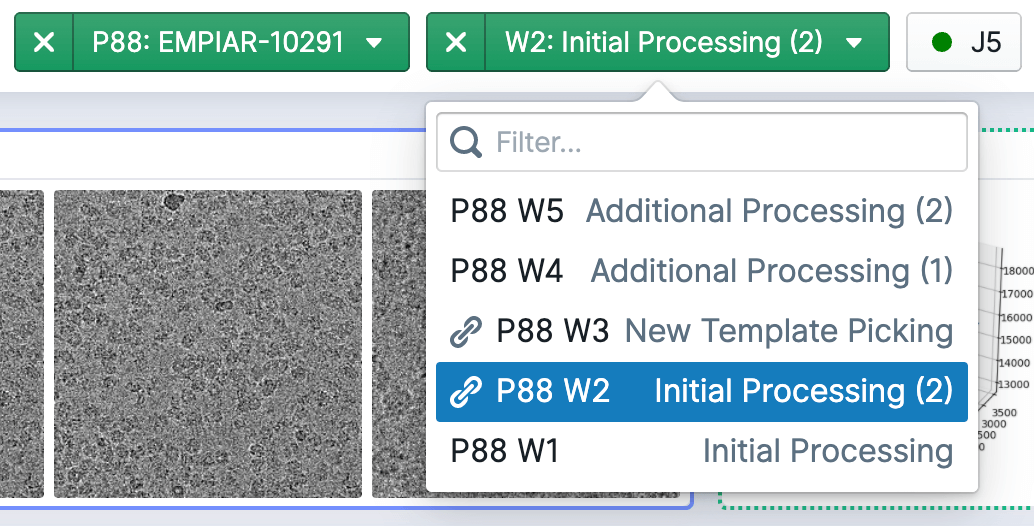This screenshot has width=1034, height=526.
Task: Click the J5 job button
Action: click(964, 42)
